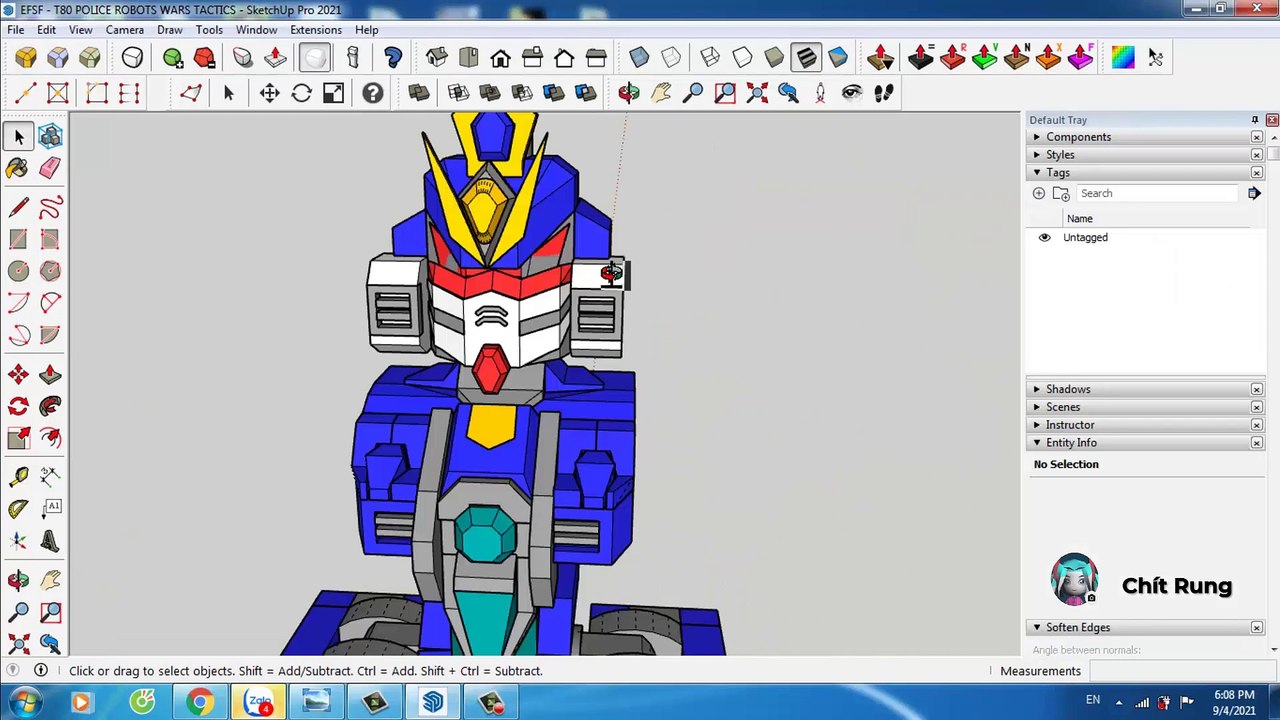
Task: Pick the Tape Measure tool
Action: click(x=18, y=477)
